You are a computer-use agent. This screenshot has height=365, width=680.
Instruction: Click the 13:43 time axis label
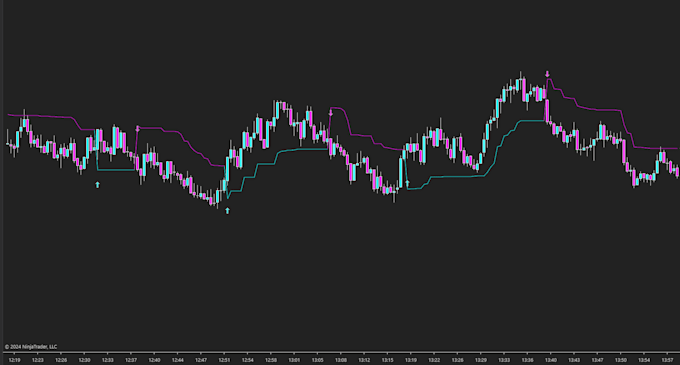[x=574, y=360]
